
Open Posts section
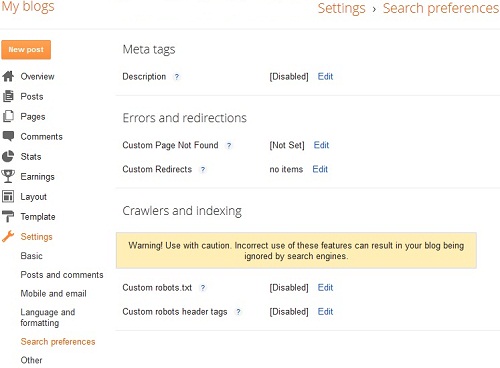32,96
